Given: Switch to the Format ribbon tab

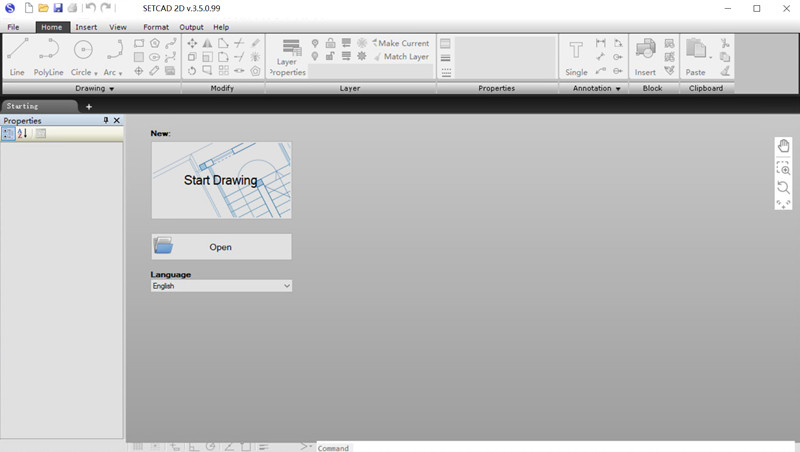Looking at the screenshot, I should click(156, 27).
